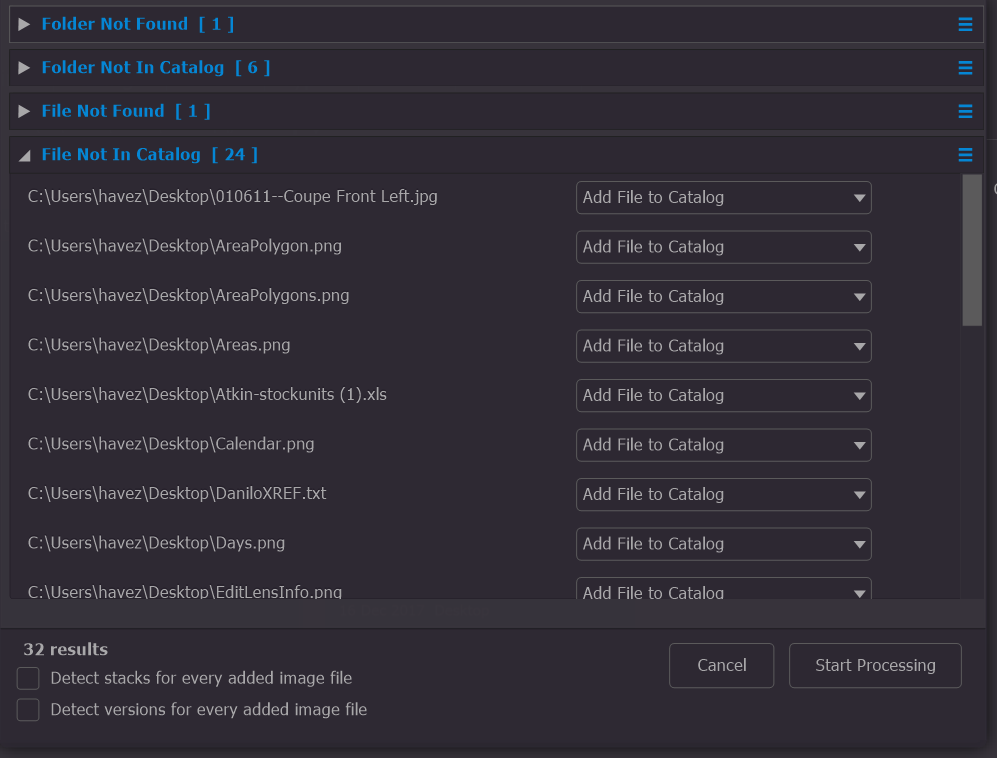Click the File Not In Catalog [ 24 ] header
The width and height of the screenshot is (997, 758).
pyautogui.click(x=149, y=155)
